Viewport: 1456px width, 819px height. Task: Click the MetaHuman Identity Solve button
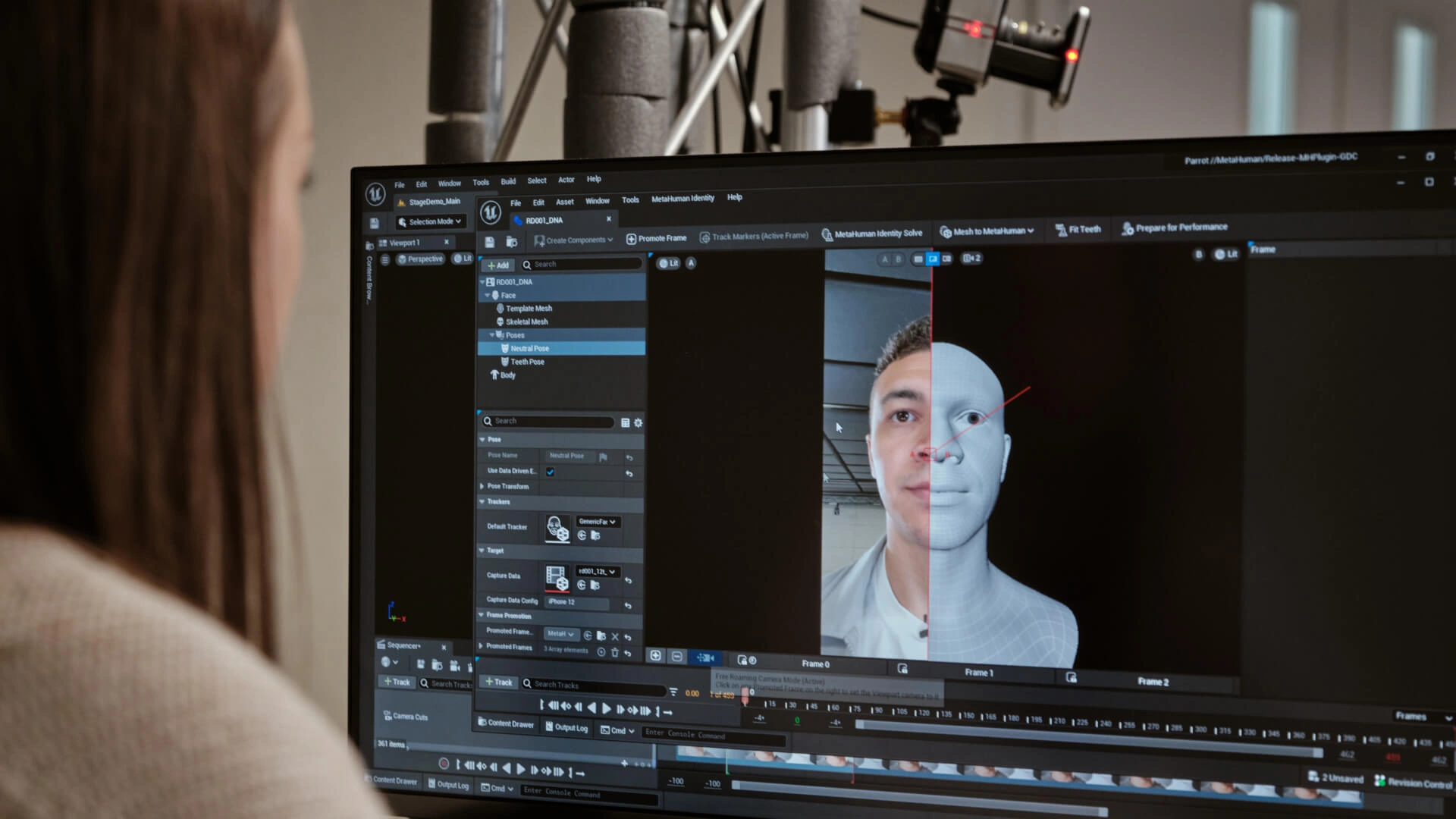click(872, 234)
